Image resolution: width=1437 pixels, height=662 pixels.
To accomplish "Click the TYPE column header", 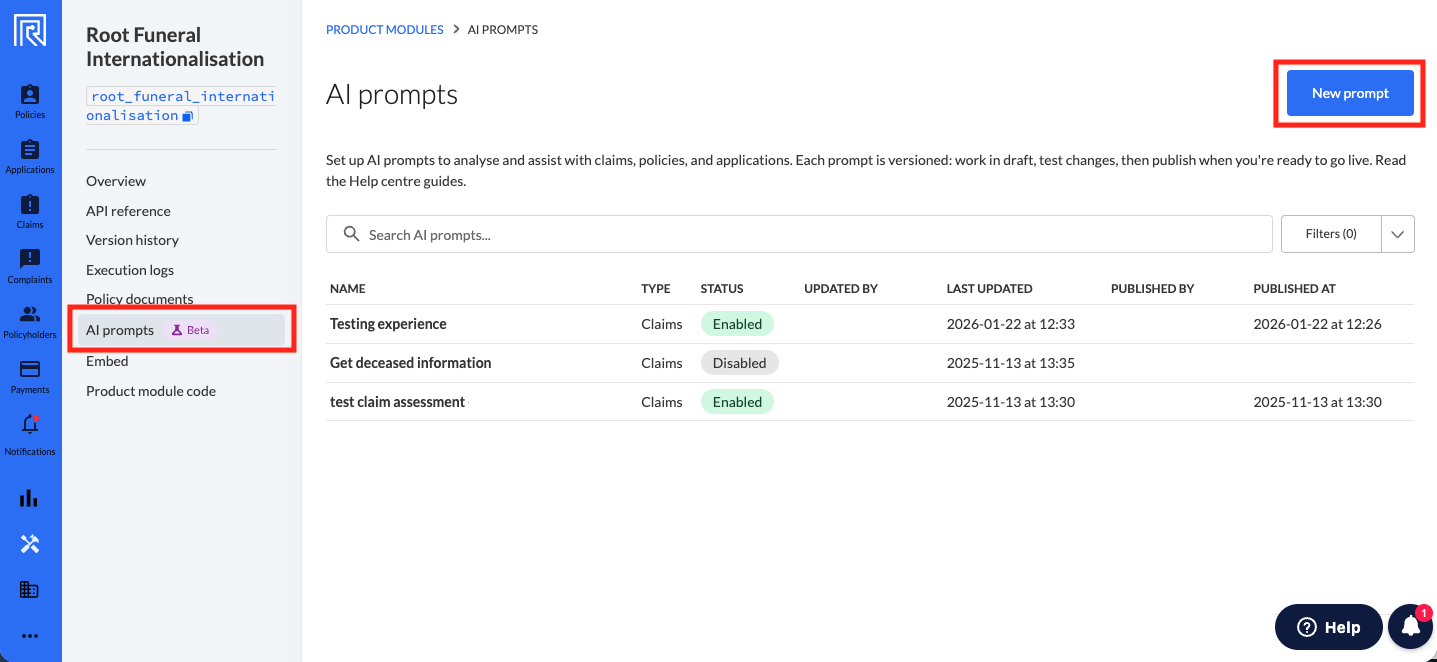I will tap(656, 288).
